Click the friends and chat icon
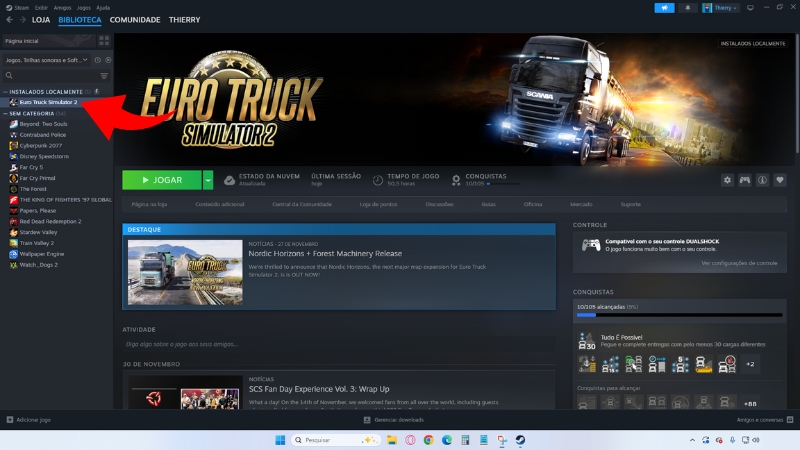This screenshot has width=800, height=450. pos(790,420)
